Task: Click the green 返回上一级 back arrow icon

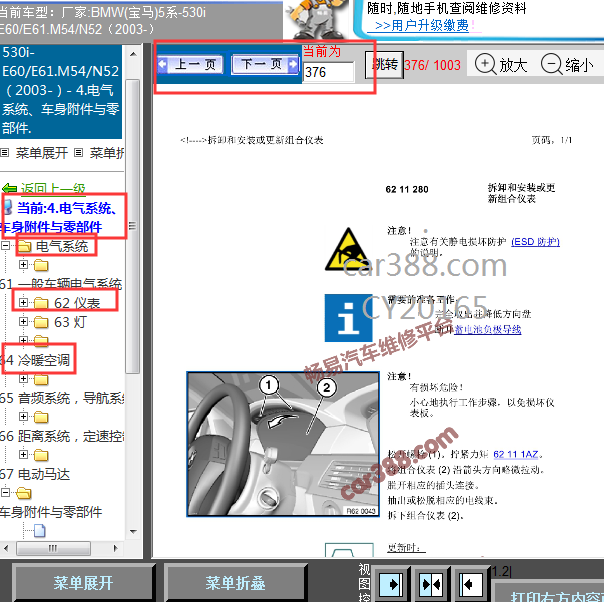Action: (x=9, y=189)
